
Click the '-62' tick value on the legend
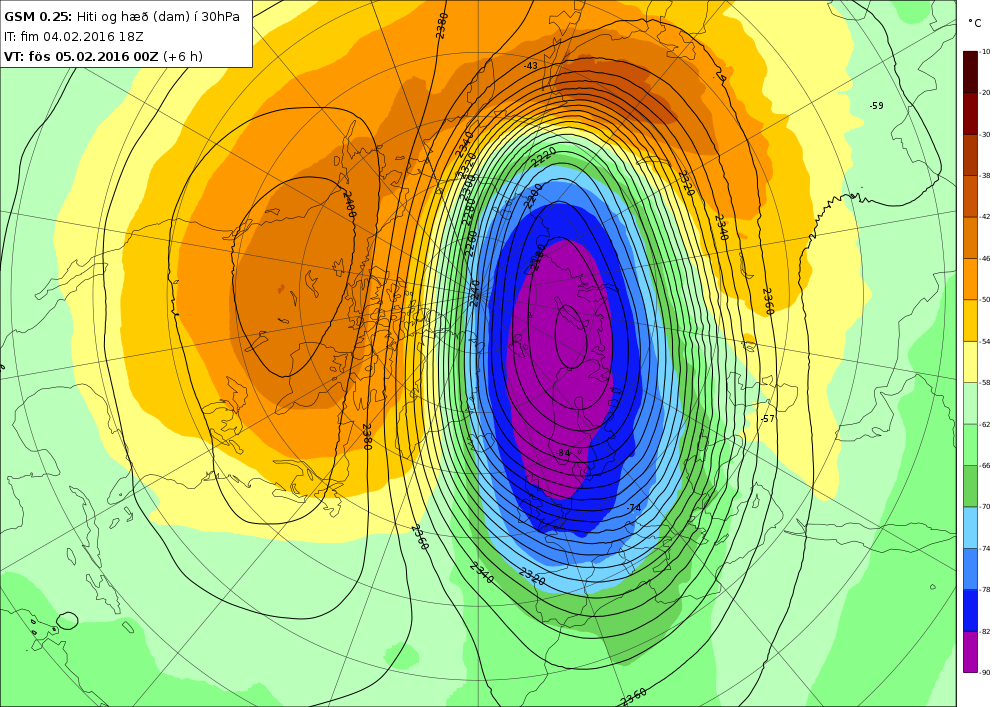coord(985,424)
